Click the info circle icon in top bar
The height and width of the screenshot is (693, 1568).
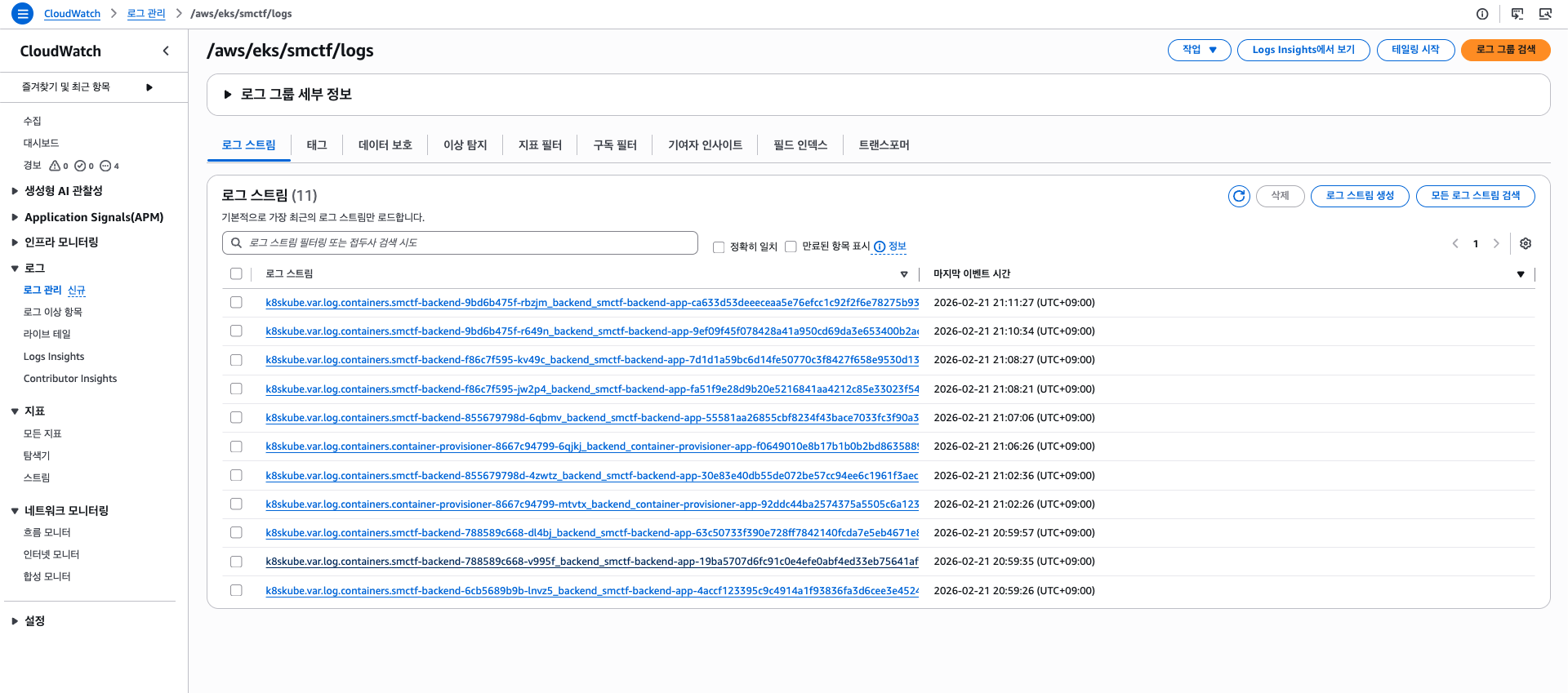(1482, 14)
